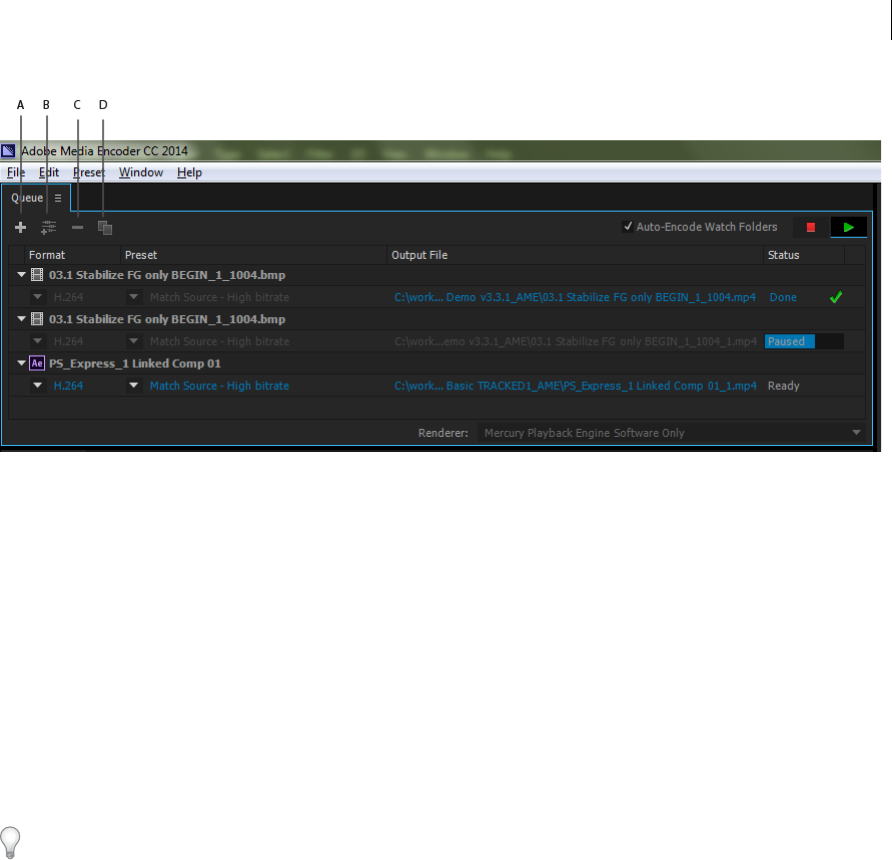The width and height of the screenshot is (892, 860).
Task: Click the film strip icon of second BEGIN_1_1004.bmp
Action: pyautogui.click(x=37, y=319)
